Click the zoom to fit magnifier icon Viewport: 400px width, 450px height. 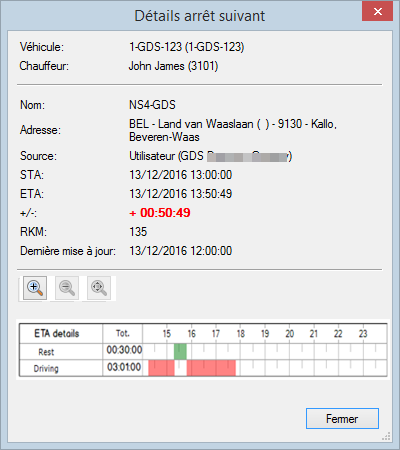point(99,288)
